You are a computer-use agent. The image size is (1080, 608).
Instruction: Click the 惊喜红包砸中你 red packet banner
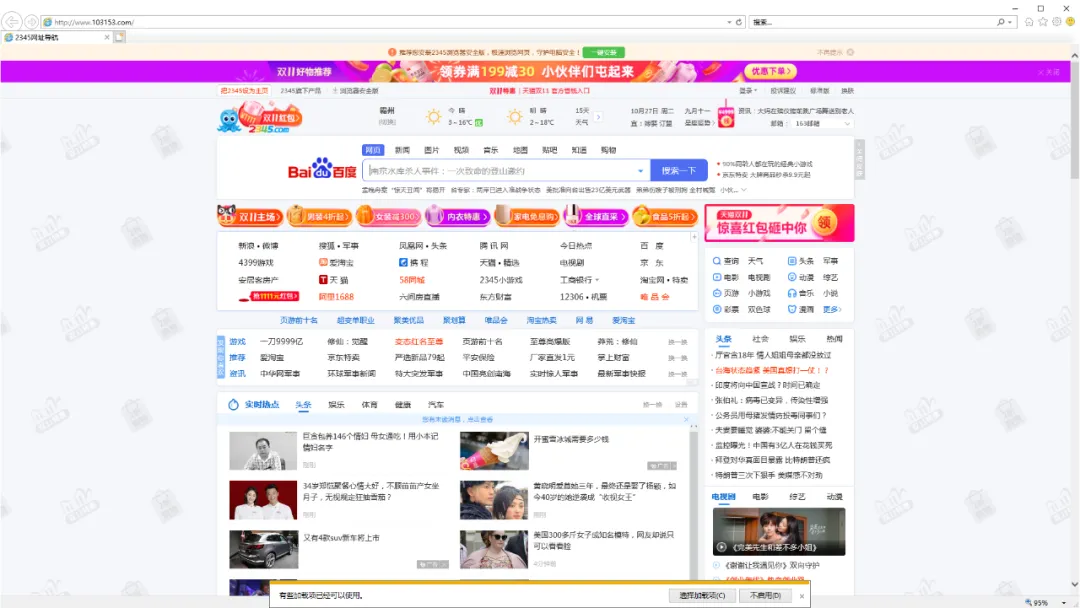pyautogui.click(x=779, y=222)
